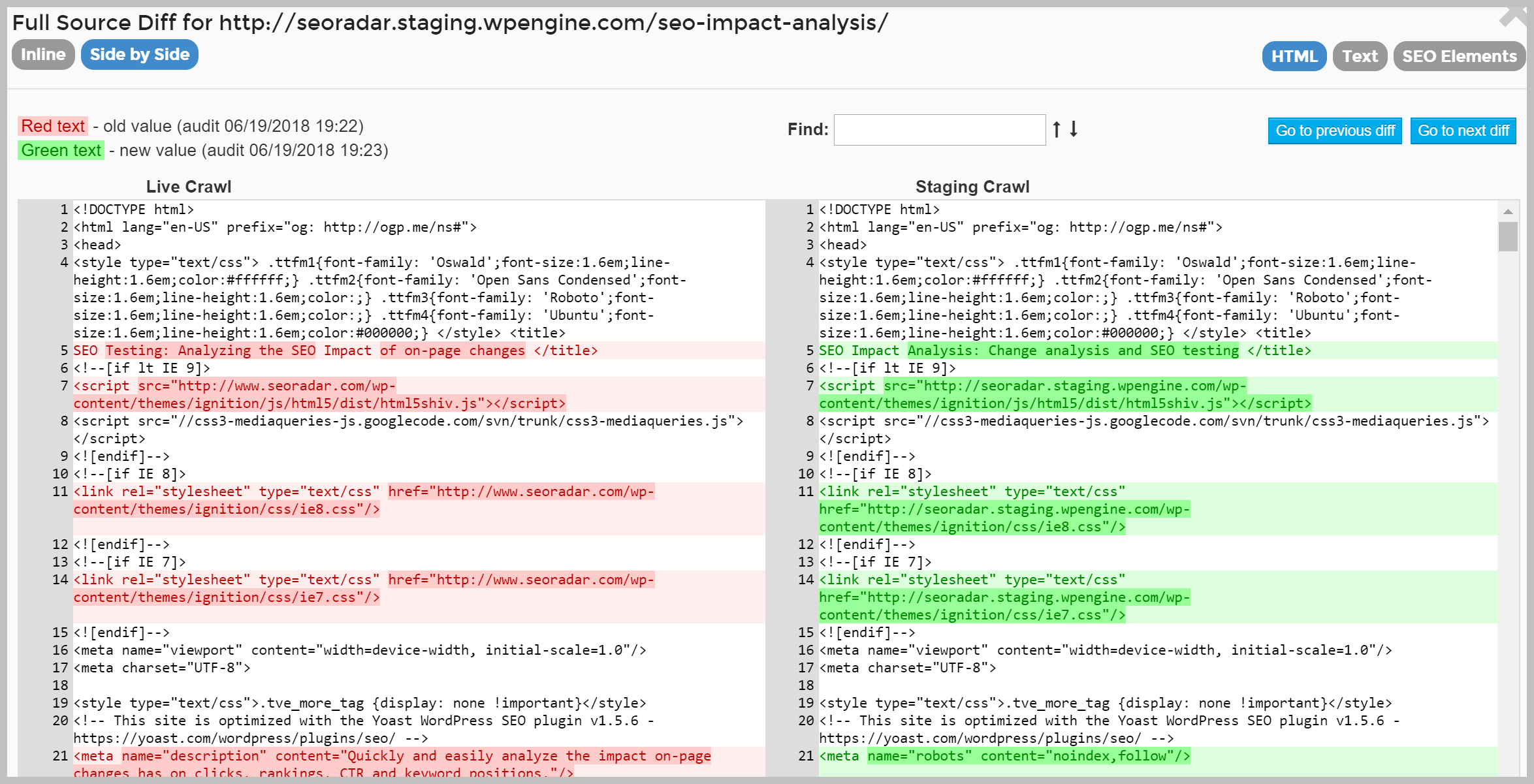Click the Staging Crawl column heading

[x=972, y=187]
